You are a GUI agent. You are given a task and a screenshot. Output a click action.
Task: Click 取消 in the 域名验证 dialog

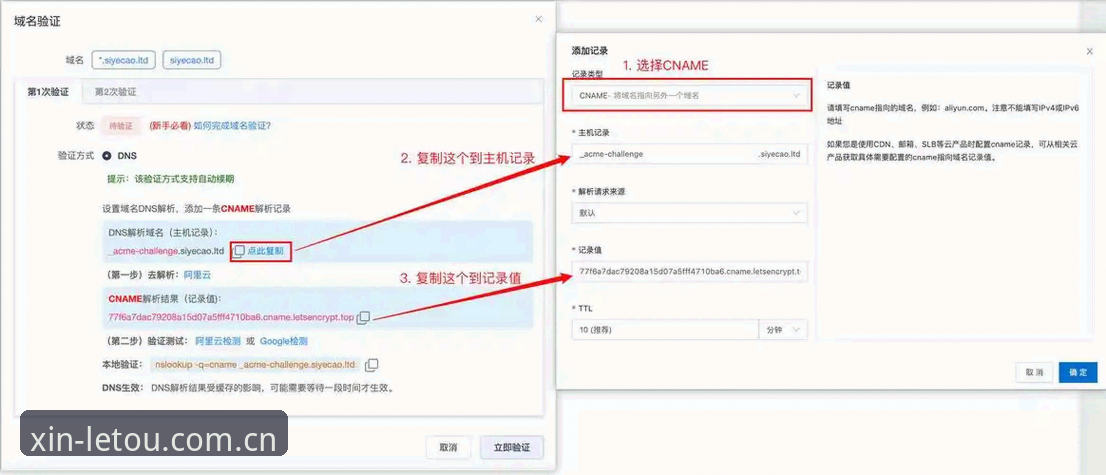pyautogui.click(x=448, y=447)
